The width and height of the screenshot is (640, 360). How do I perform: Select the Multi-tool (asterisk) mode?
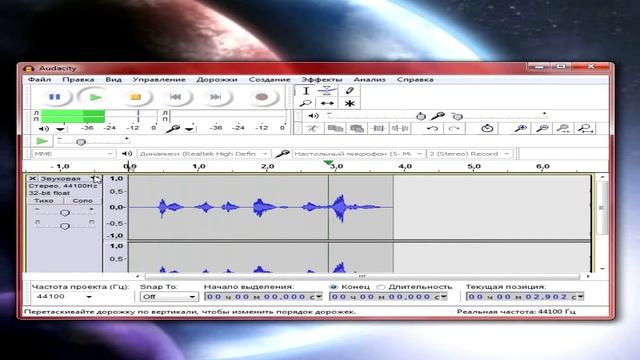(349, 103)
